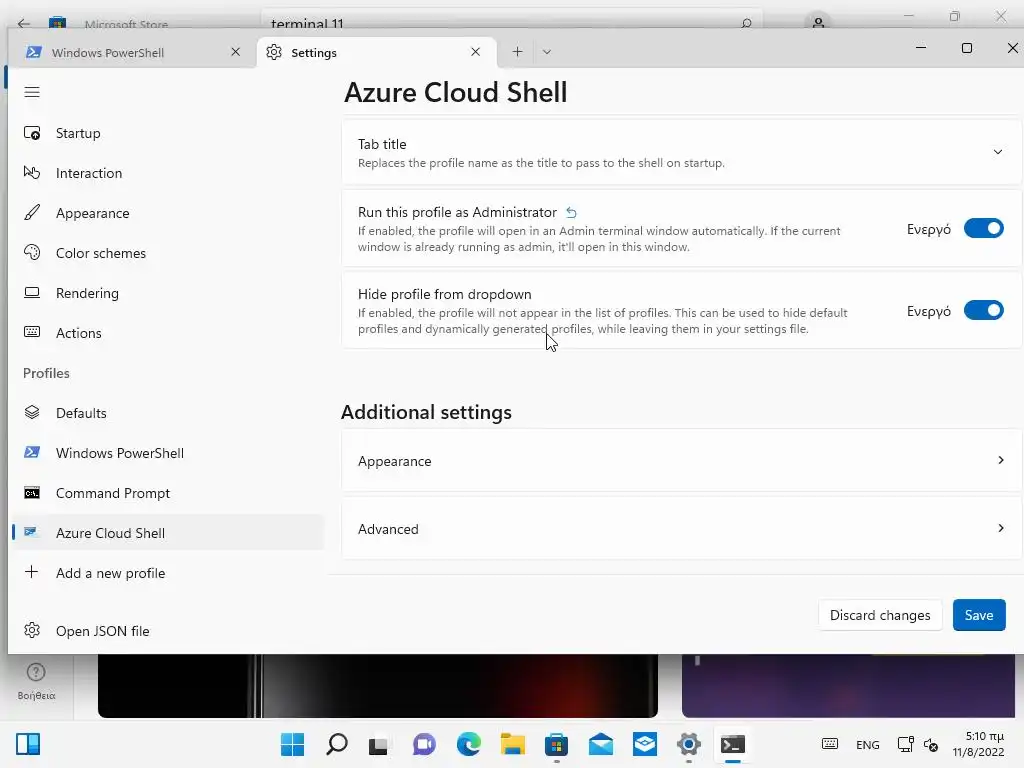Toggle Hide profile from dropdown switch

tap(984, 310)
